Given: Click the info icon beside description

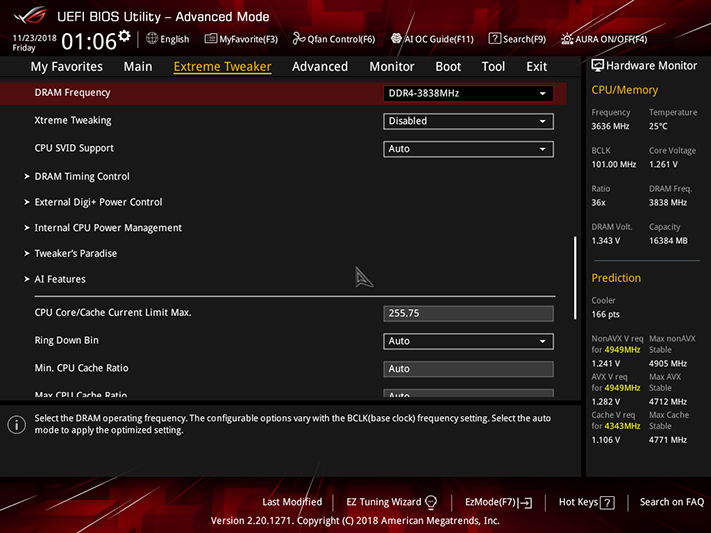Looking at the screenshot, I should coord(17,425).
